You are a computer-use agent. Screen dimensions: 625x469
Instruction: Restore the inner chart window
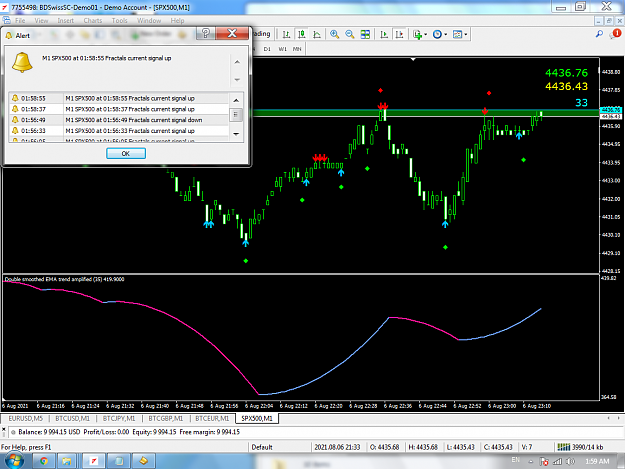coord(609,21)
